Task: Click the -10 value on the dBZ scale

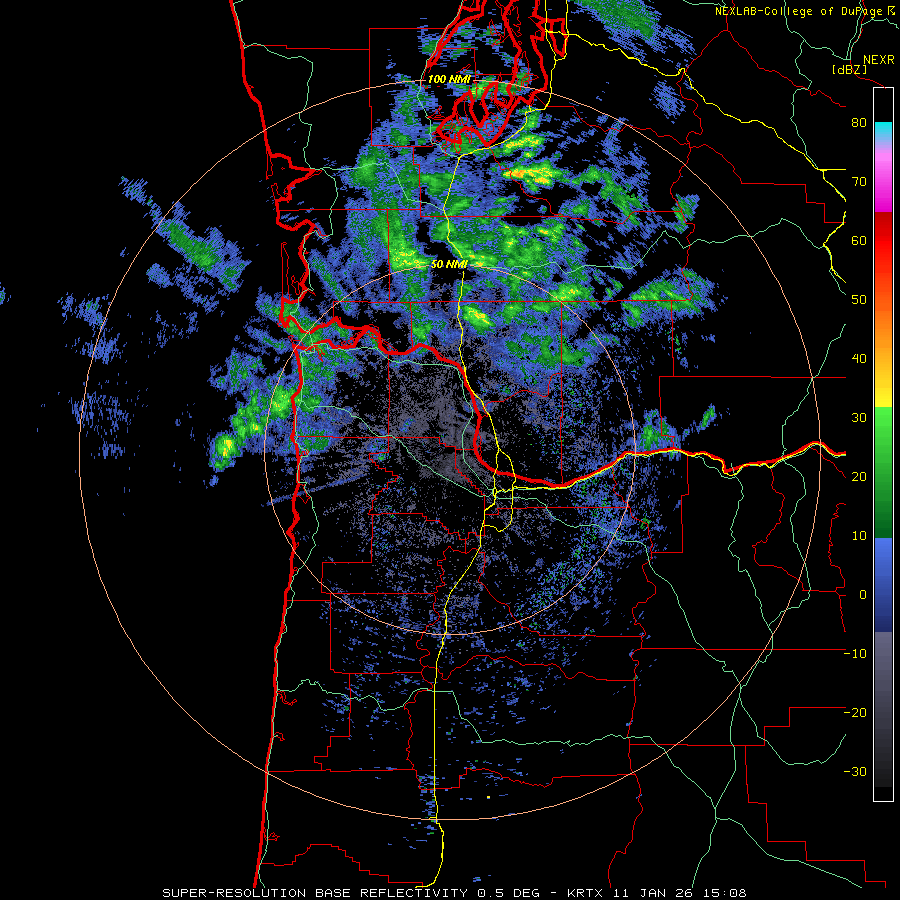Action: pyautogui.click(x=855, y=654)
